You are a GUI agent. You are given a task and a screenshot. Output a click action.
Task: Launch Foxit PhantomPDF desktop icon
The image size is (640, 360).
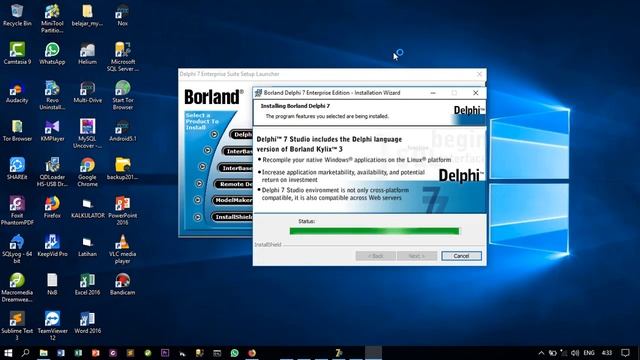click(17, 210)
